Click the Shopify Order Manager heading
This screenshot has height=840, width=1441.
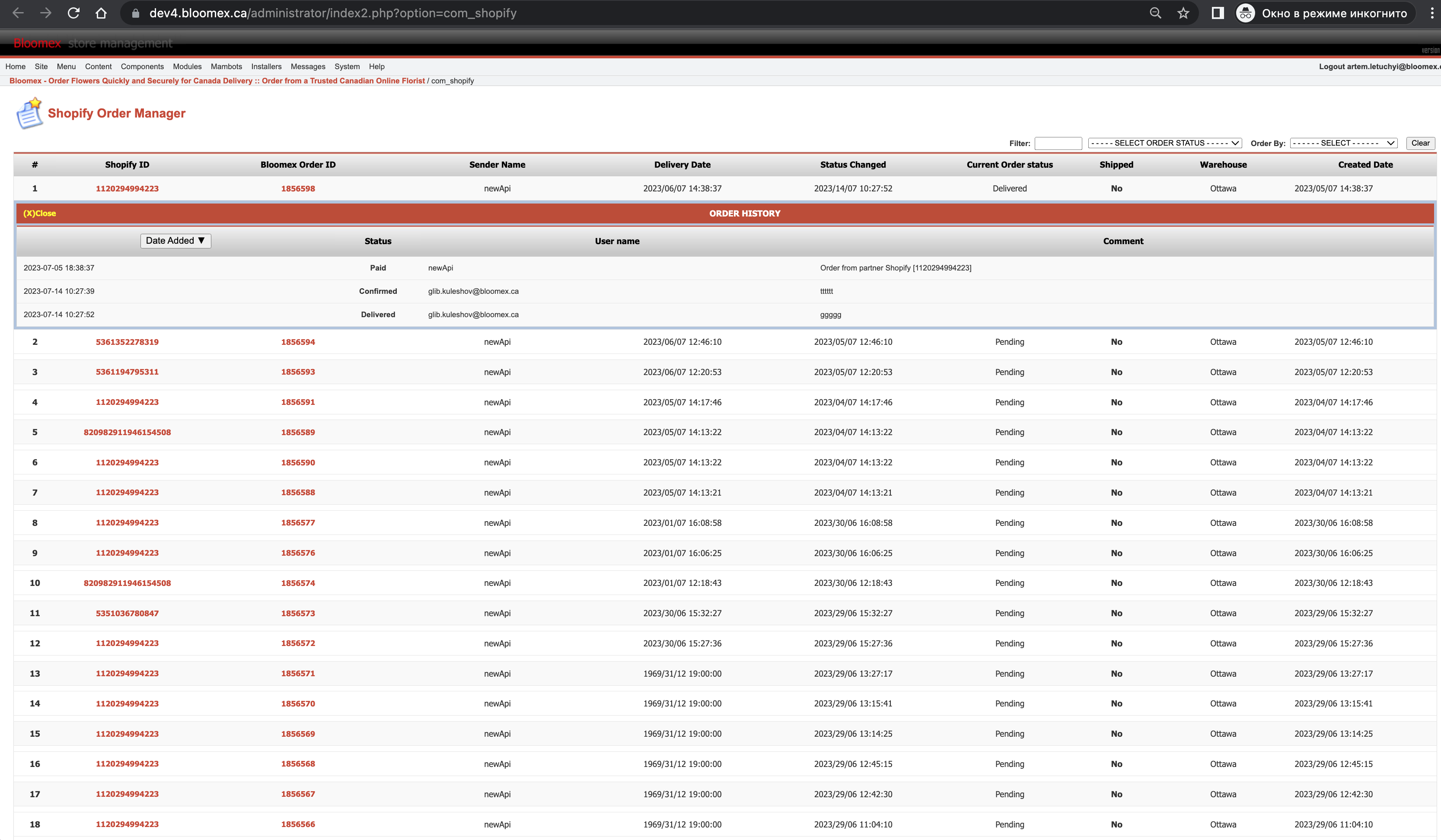click(117, 113)
